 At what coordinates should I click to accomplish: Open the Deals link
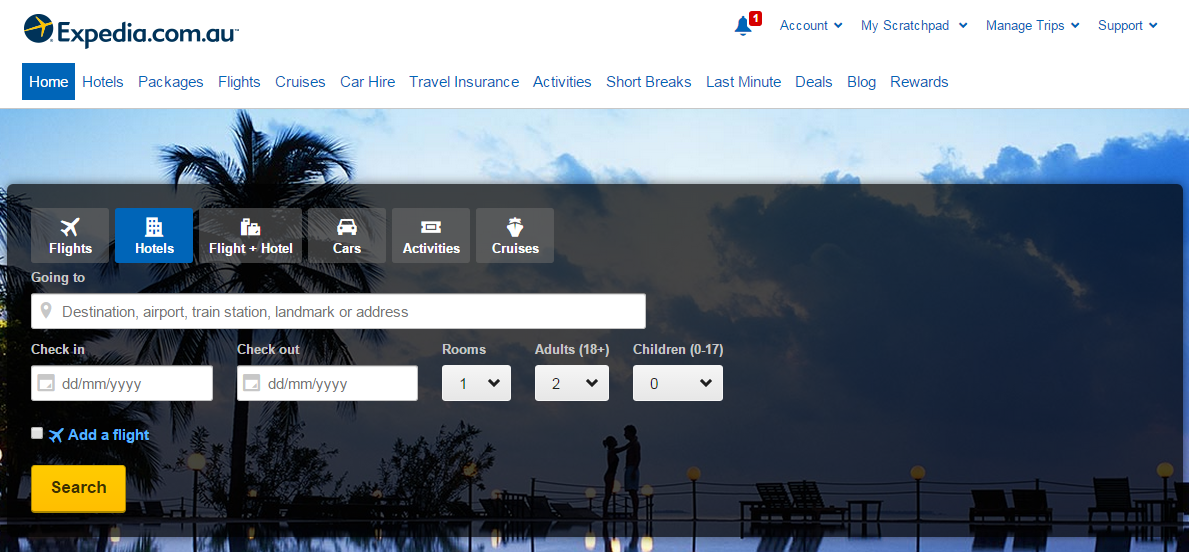[x=814, y=82]
